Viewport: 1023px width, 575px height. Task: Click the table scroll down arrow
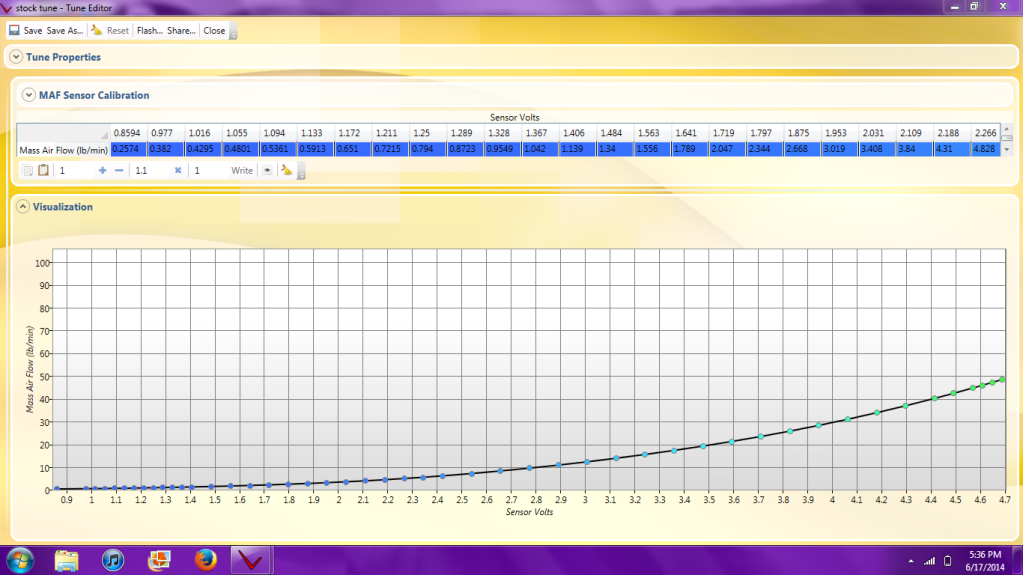click(x=1007, y=150)
